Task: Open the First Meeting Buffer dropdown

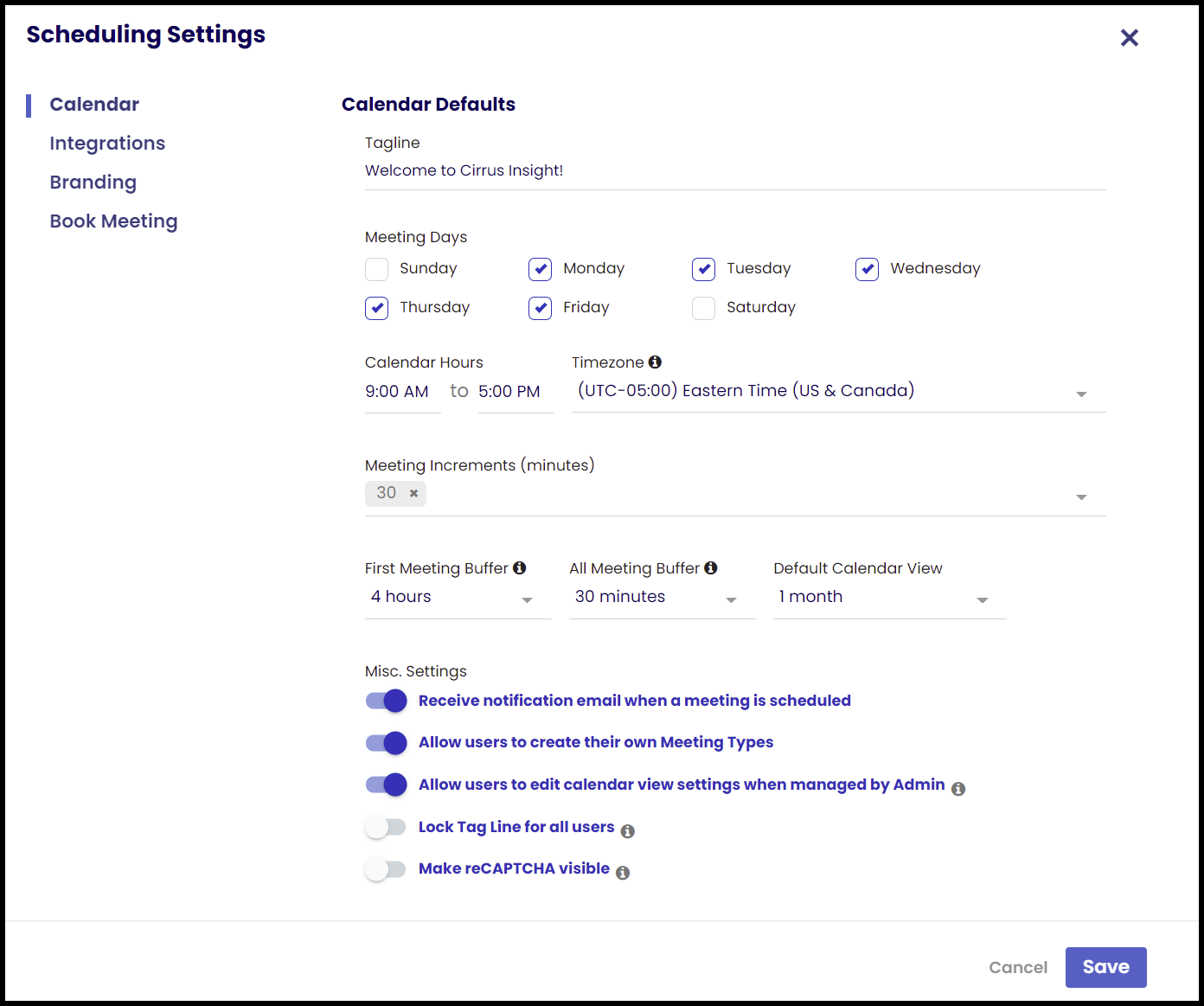Action: (x=458, y=597)
